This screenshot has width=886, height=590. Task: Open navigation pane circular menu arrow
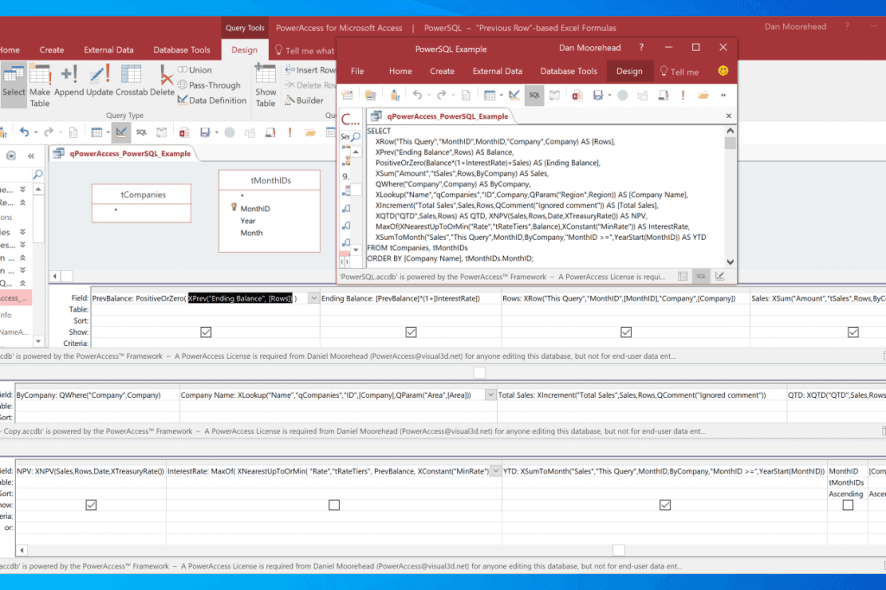pyautogui.click(x=11, y=155)
